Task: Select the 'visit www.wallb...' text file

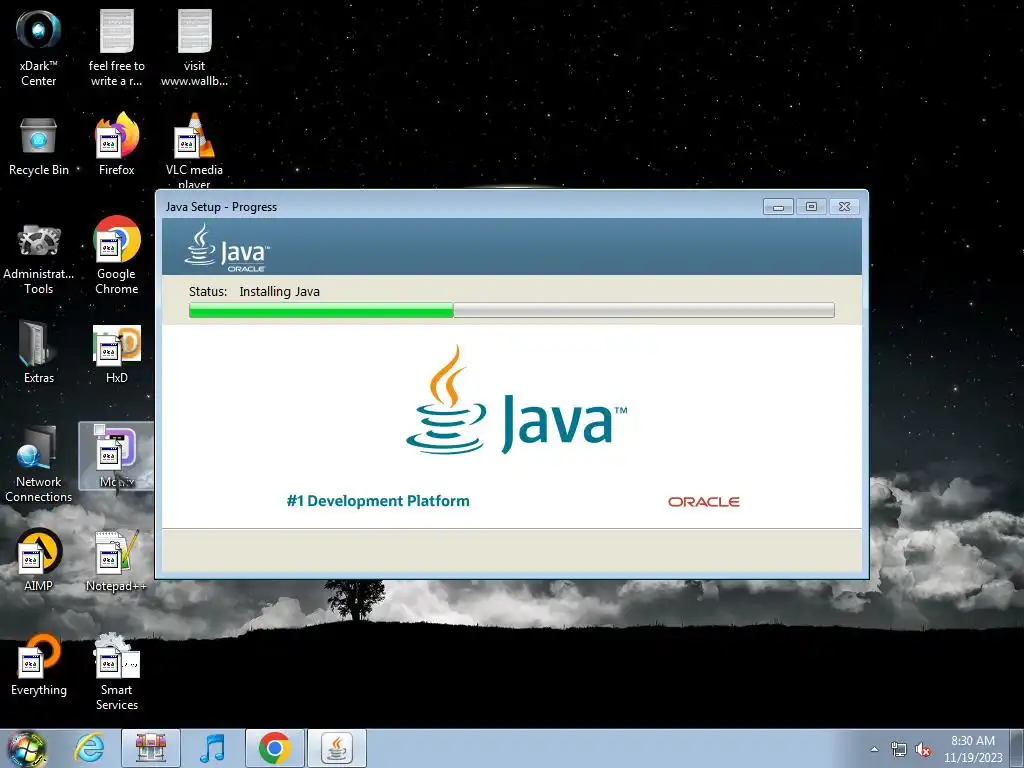Action: pyautogui.click(x=194, y=47)
